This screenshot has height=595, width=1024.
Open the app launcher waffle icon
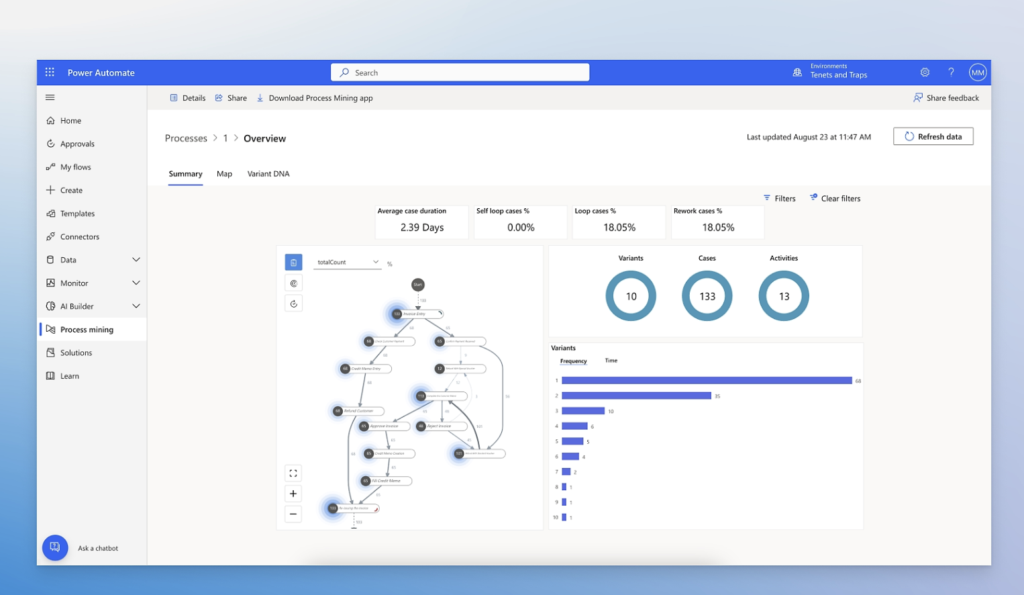50,72
